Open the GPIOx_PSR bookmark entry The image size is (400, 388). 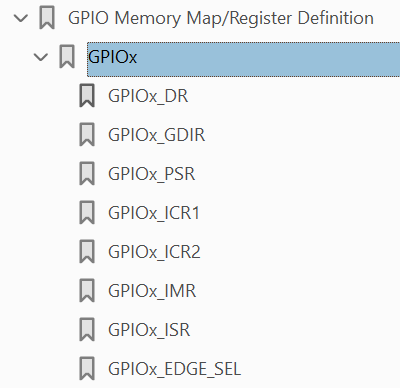[x=152, y=174]
